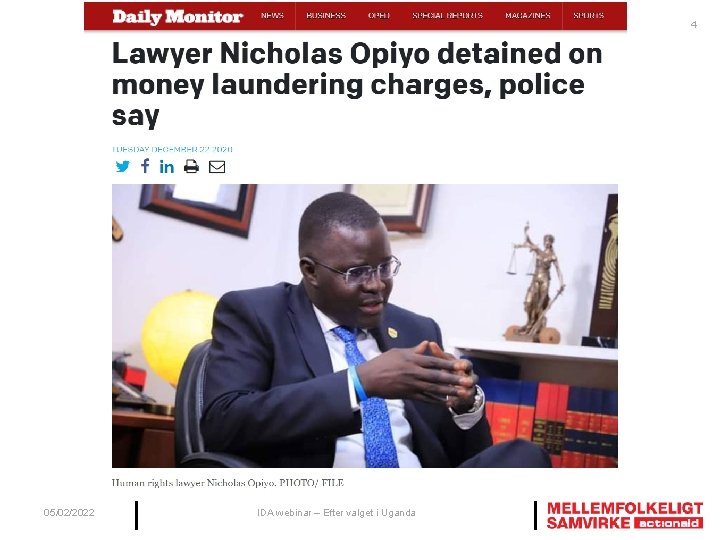The height and width of the screenshot is (540, 720).
Task: Open the Sports section
Action: tap(589, 16)
